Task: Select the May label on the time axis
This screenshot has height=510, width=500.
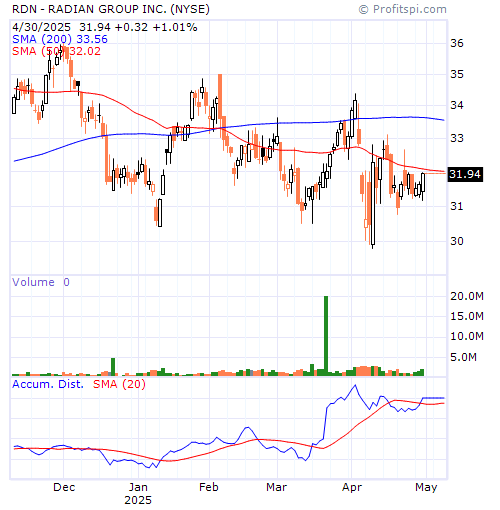Action: coord(426,488)
